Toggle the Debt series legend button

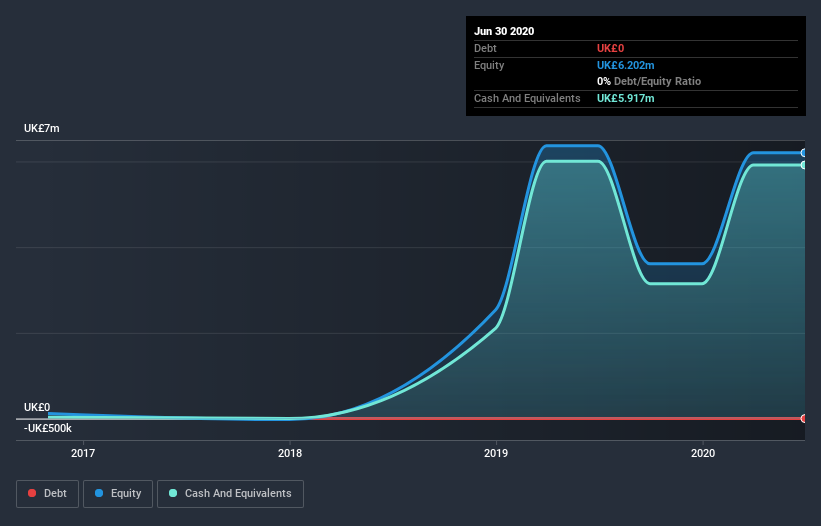pos(47,494)
